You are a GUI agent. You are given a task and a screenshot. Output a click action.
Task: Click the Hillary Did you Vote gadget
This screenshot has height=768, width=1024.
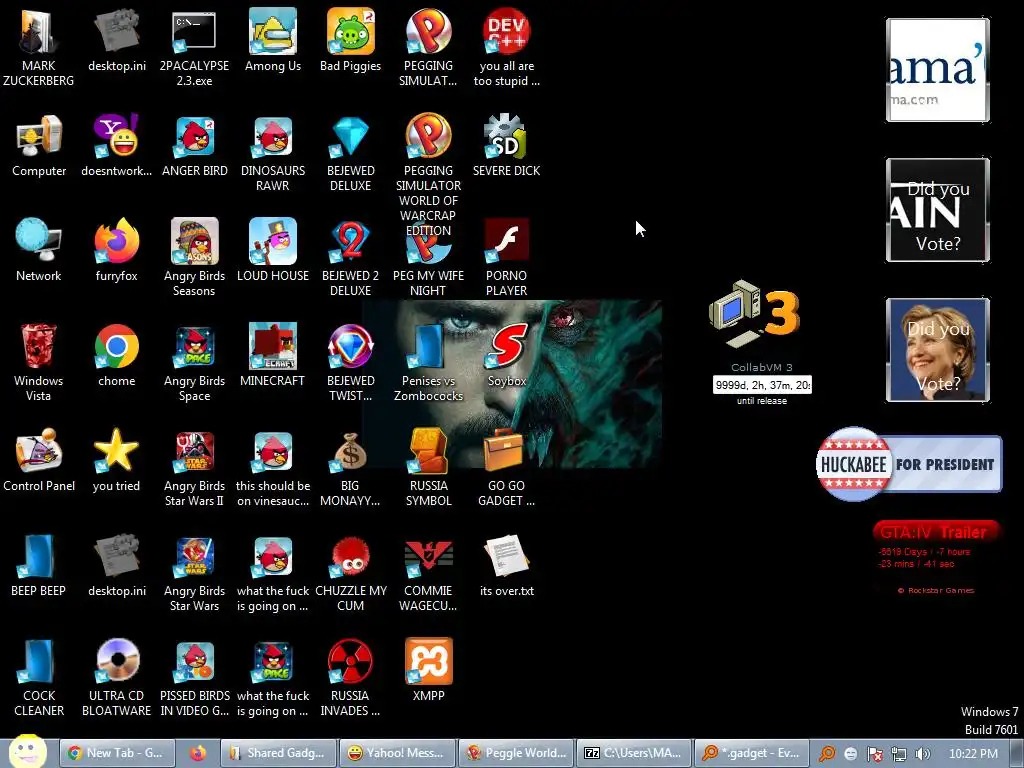(938, 349)
